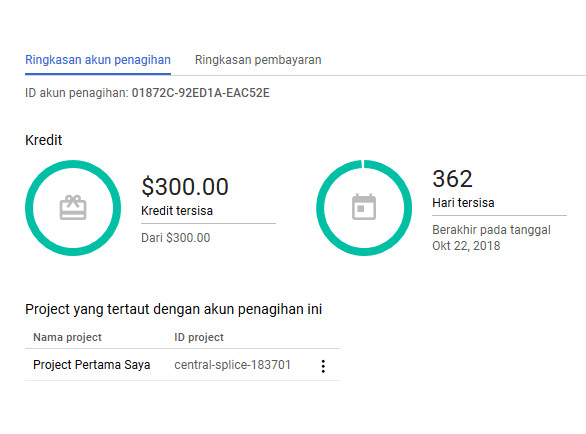Click the ID project column header

(199, 337)
